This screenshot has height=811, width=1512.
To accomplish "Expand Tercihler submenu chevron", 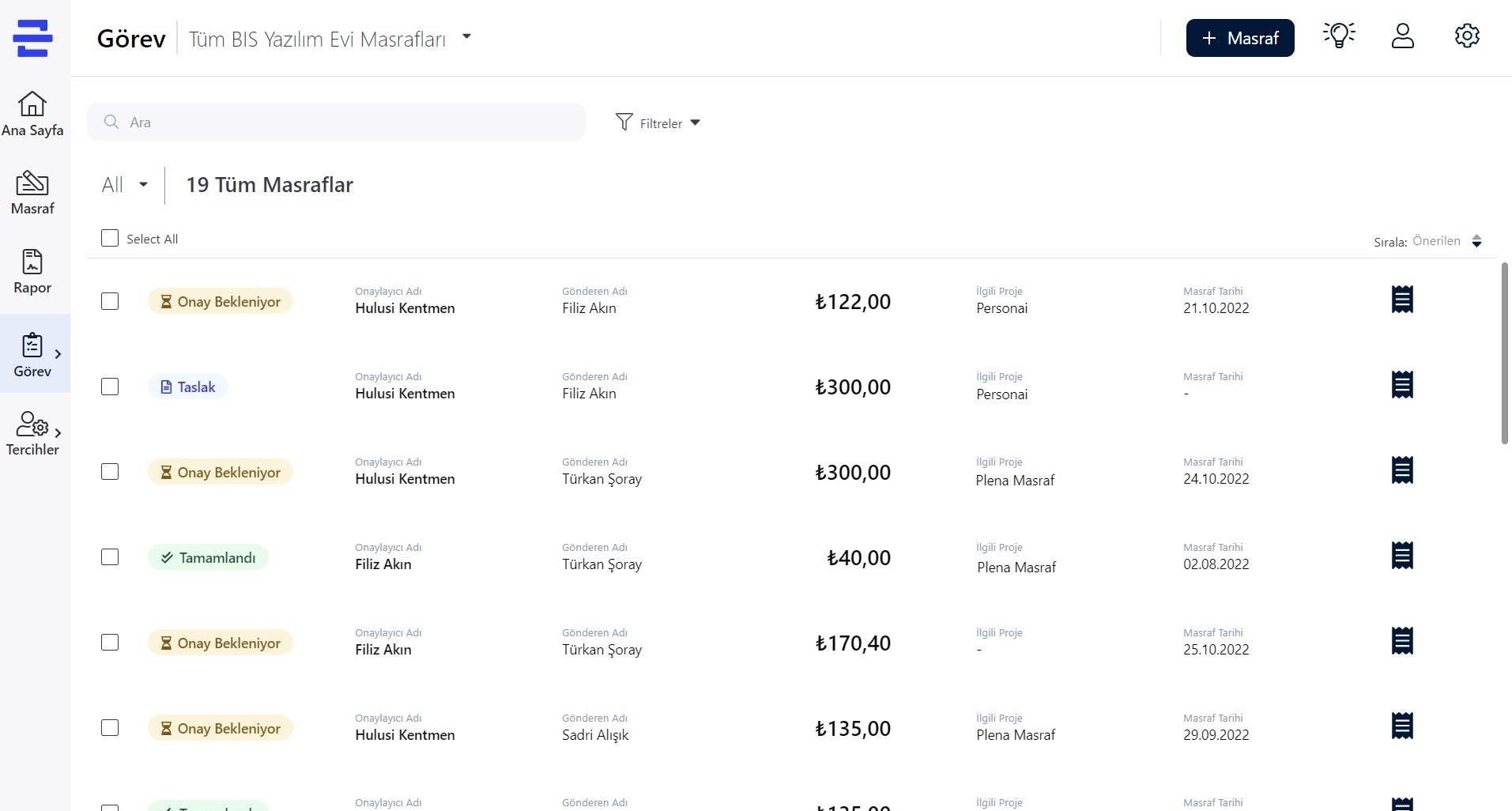I will [58, 433].
